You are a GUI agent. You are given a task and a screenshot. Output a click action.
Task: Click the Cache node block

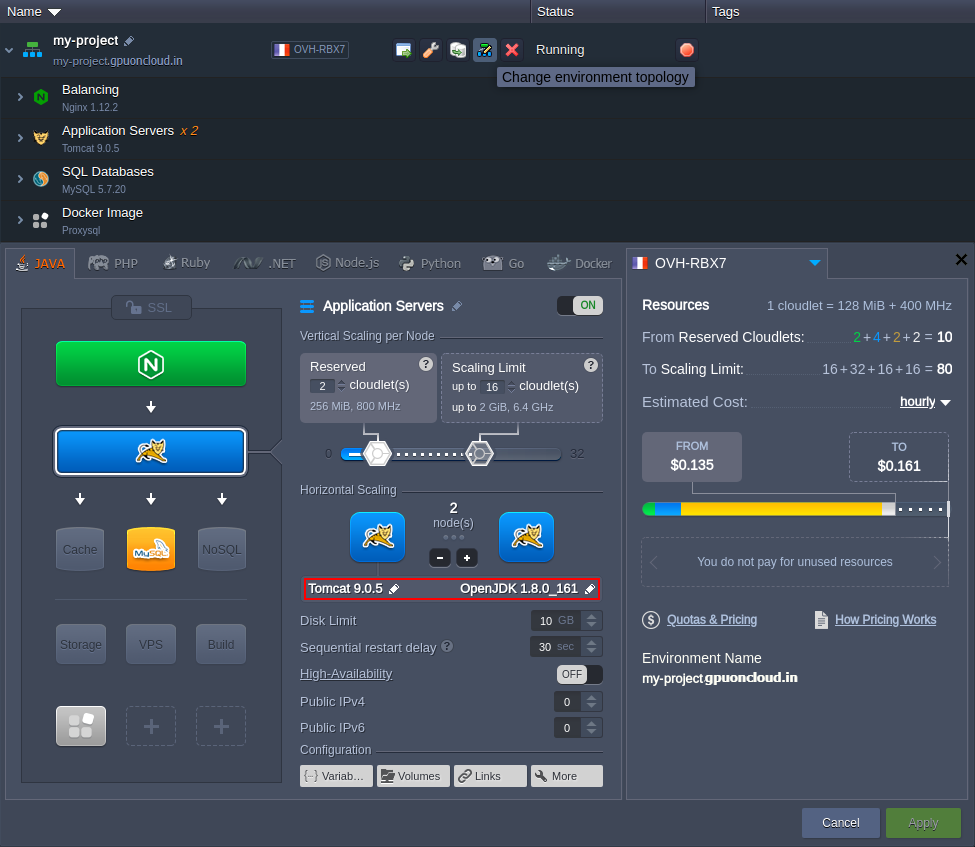coord(80,549)
